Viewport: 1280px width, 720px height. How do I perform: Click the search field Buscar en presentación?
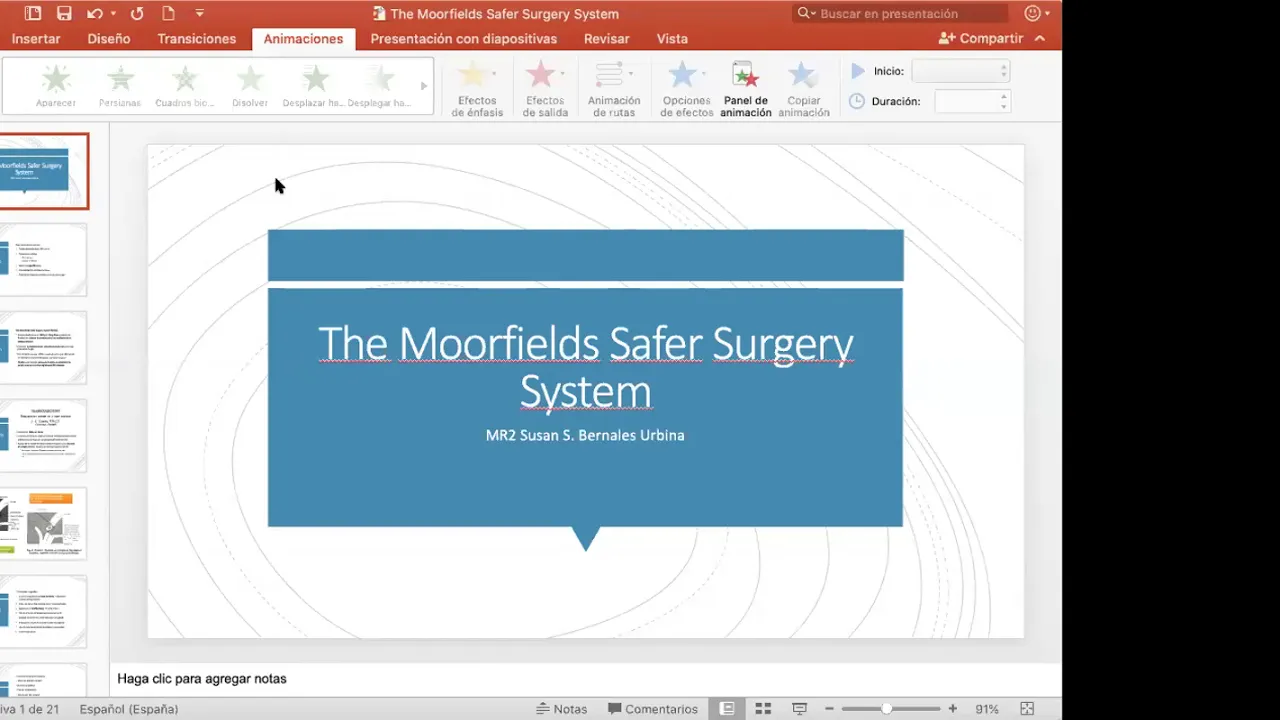click(900, 13)
